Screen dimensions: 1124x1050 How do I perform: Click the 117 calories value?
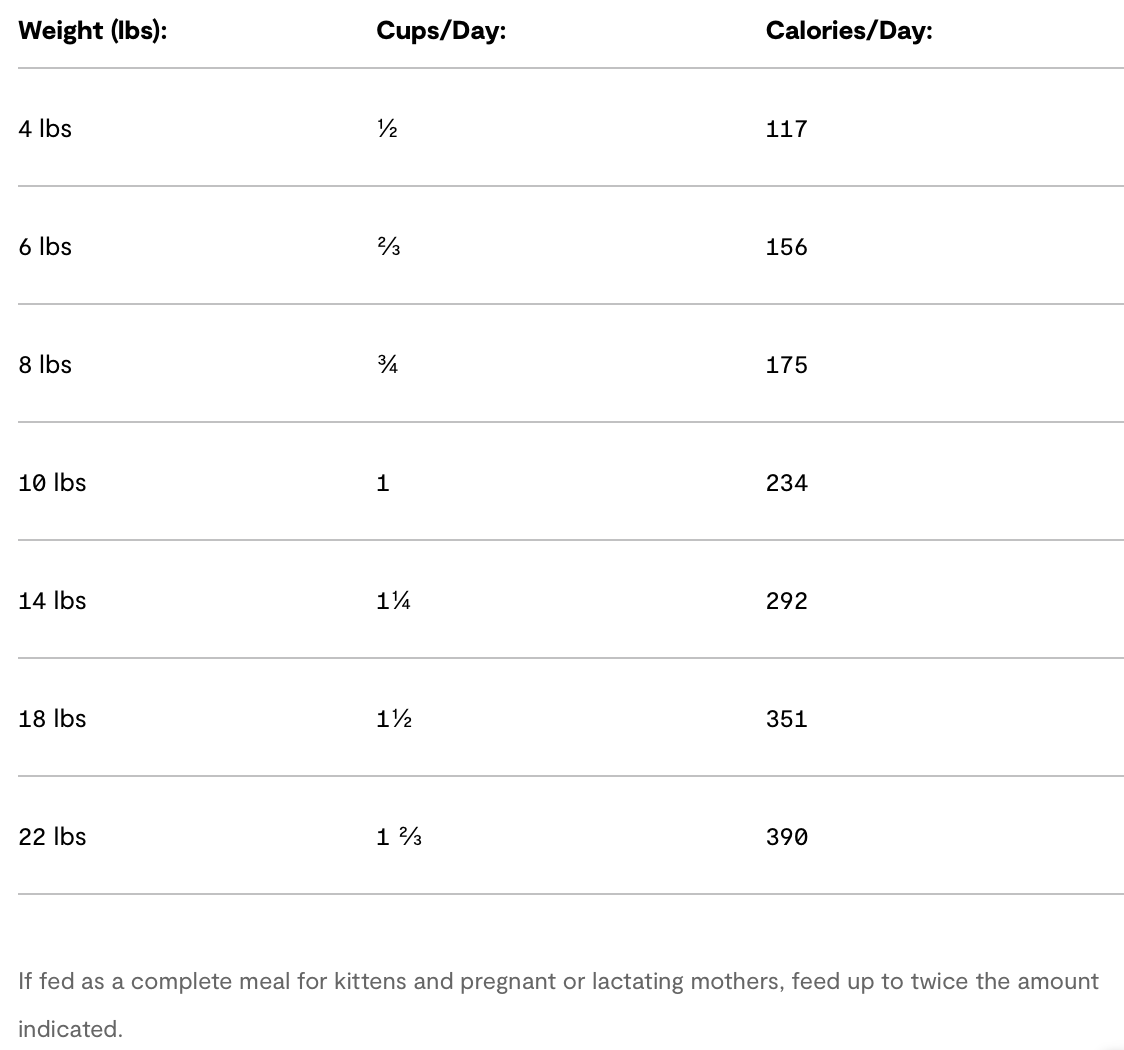786,129
